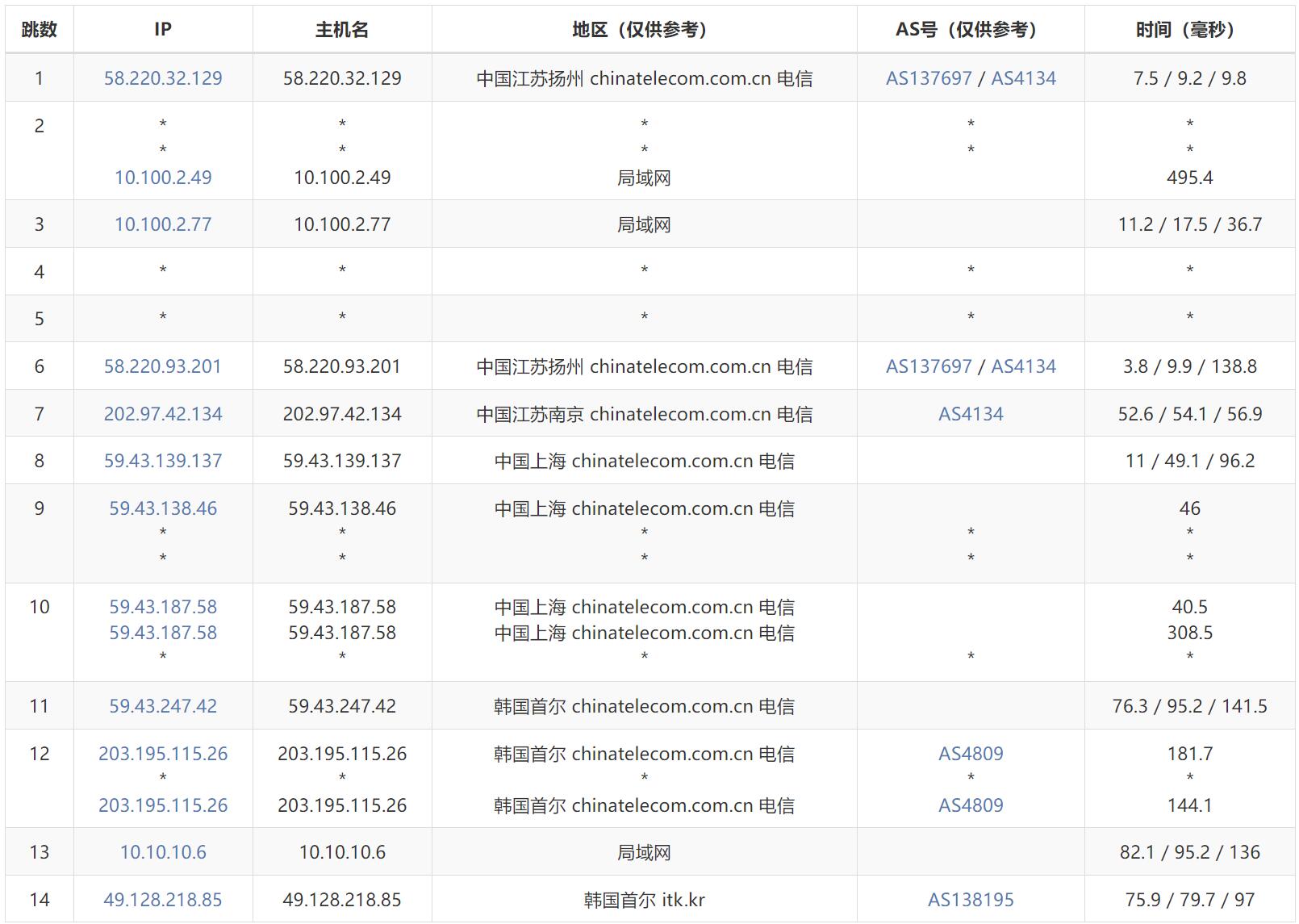Open IP link 59.43.139.137

pos(163,461)
